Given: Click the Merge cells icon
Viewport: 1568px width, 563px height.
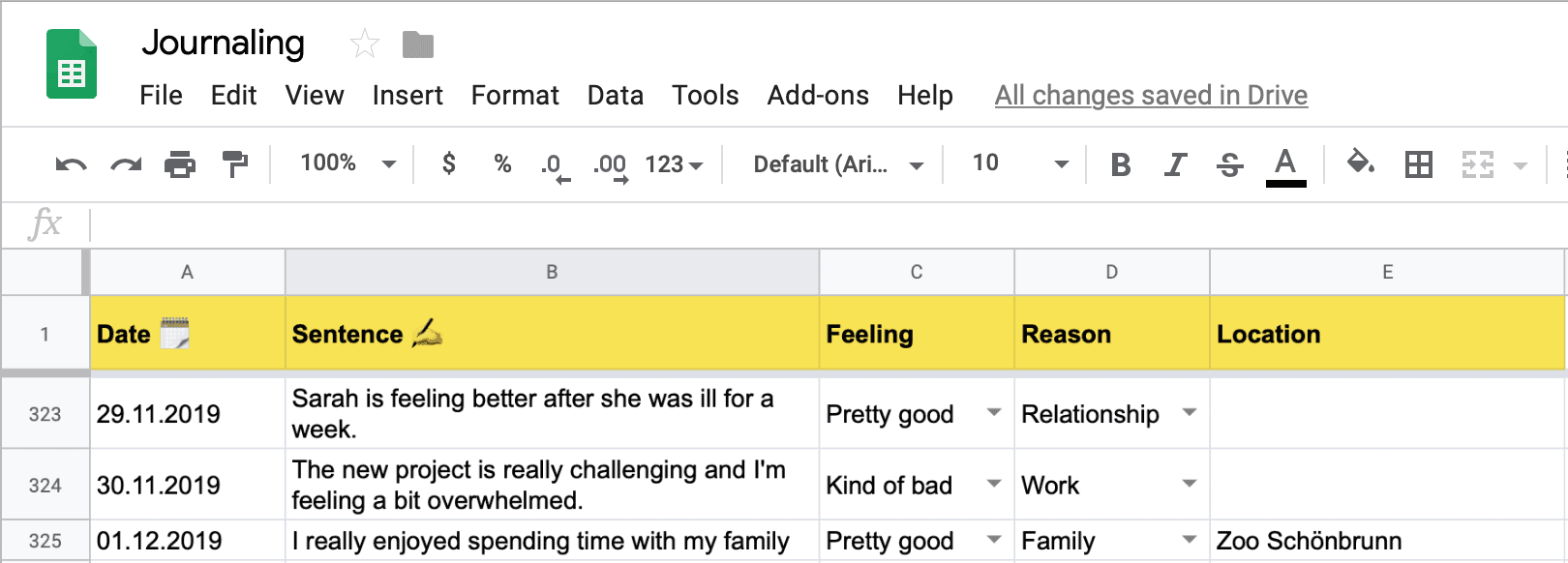Looking at the screenshot, I should point(1477,164).
